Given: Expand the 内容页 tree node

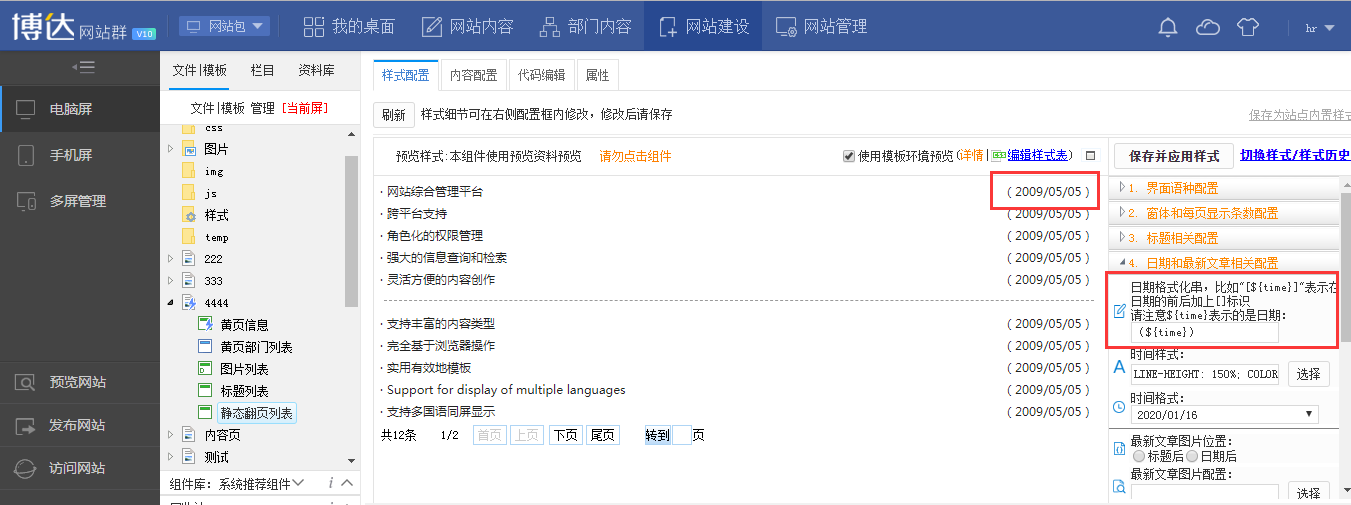Looking at the screenshot, I should tap(169, 435).
